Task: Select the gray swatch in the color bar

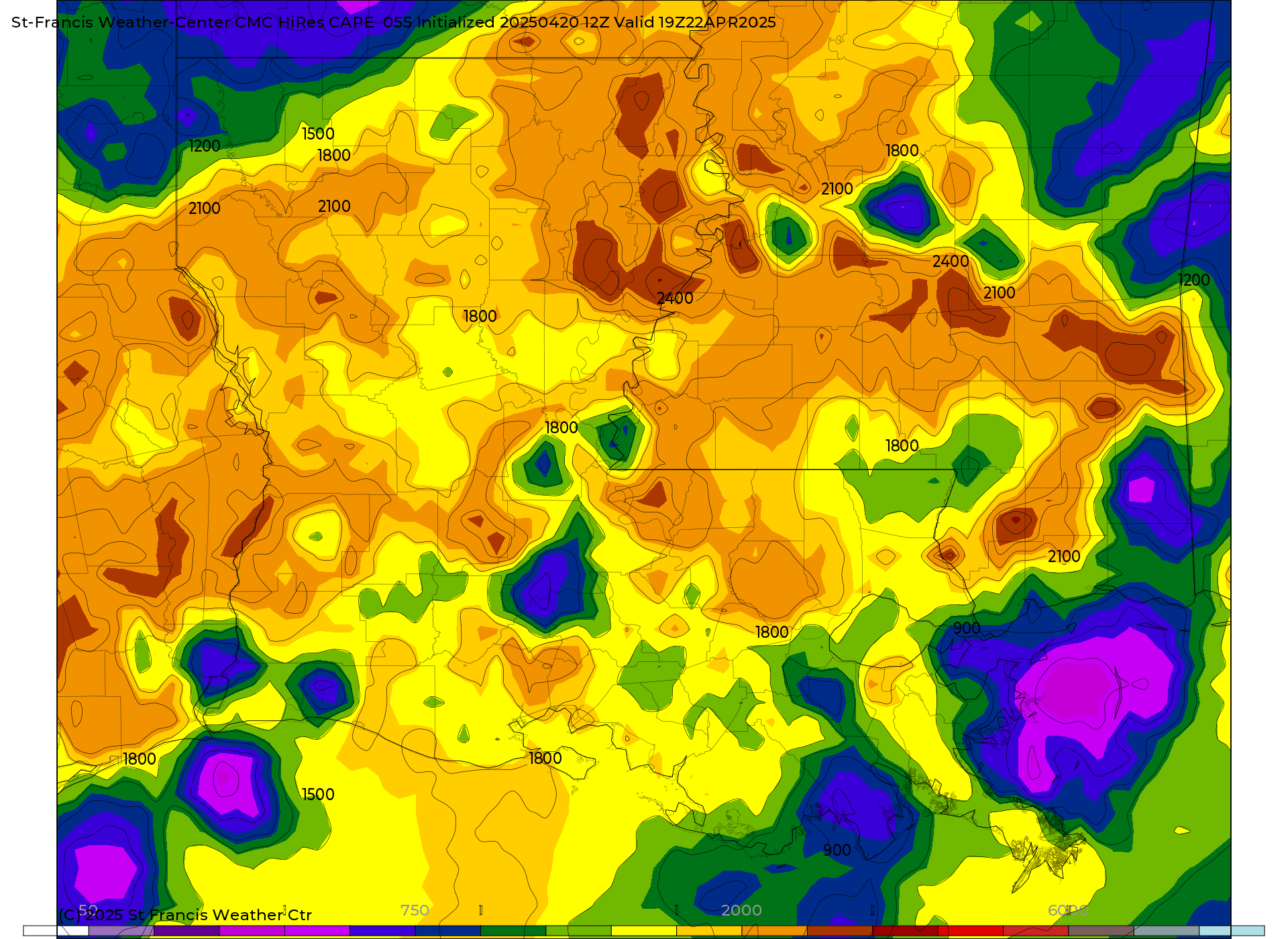Action: pos(1166,931)
